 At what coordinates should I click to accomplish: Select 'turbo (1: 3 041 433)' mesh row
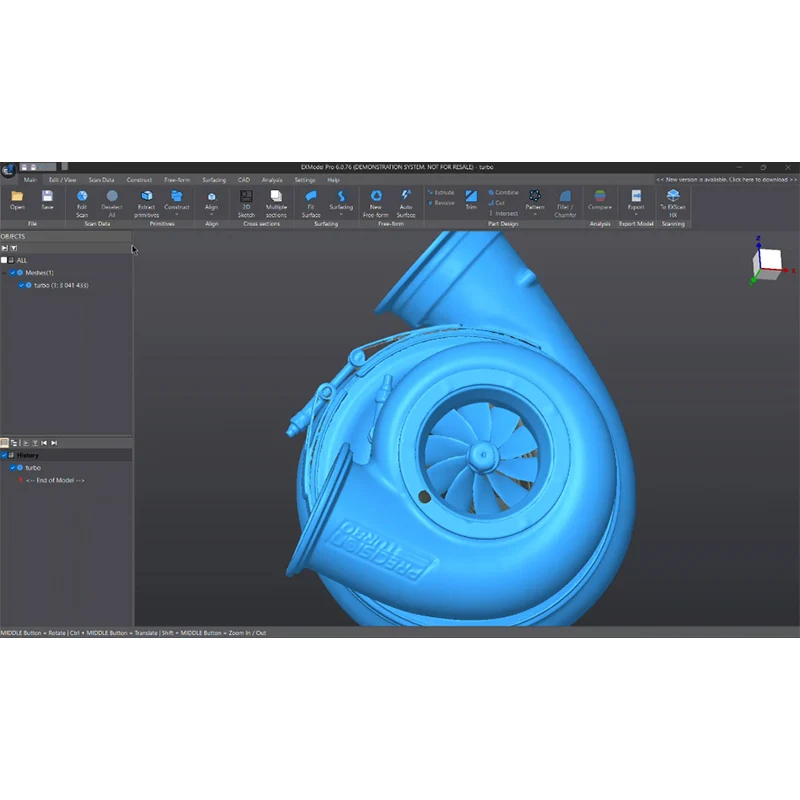click(x=61, y=285)
